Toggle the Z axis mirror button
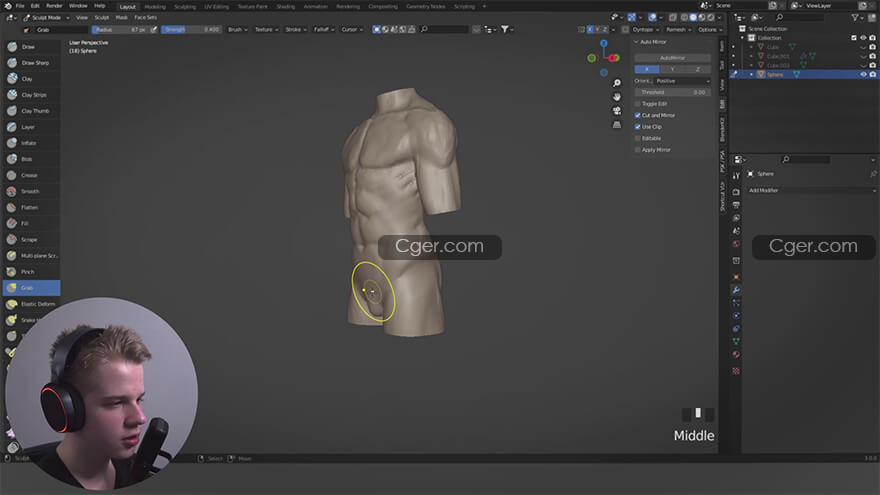The width and height of the screenshot is (880, 495). [x=698, y=69]
